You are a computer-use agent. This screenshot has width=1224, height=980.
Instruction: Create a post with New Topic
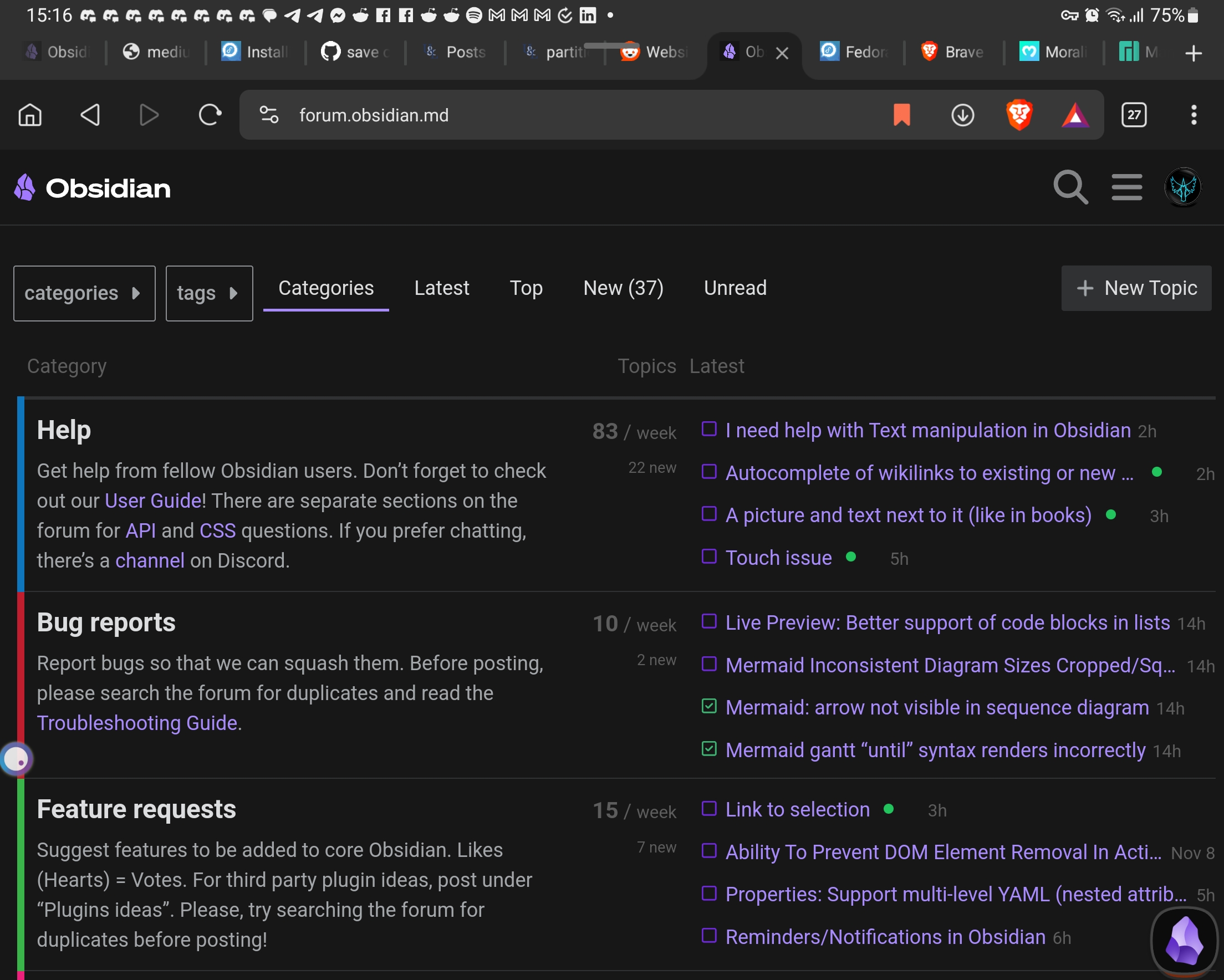[1136, 288]
